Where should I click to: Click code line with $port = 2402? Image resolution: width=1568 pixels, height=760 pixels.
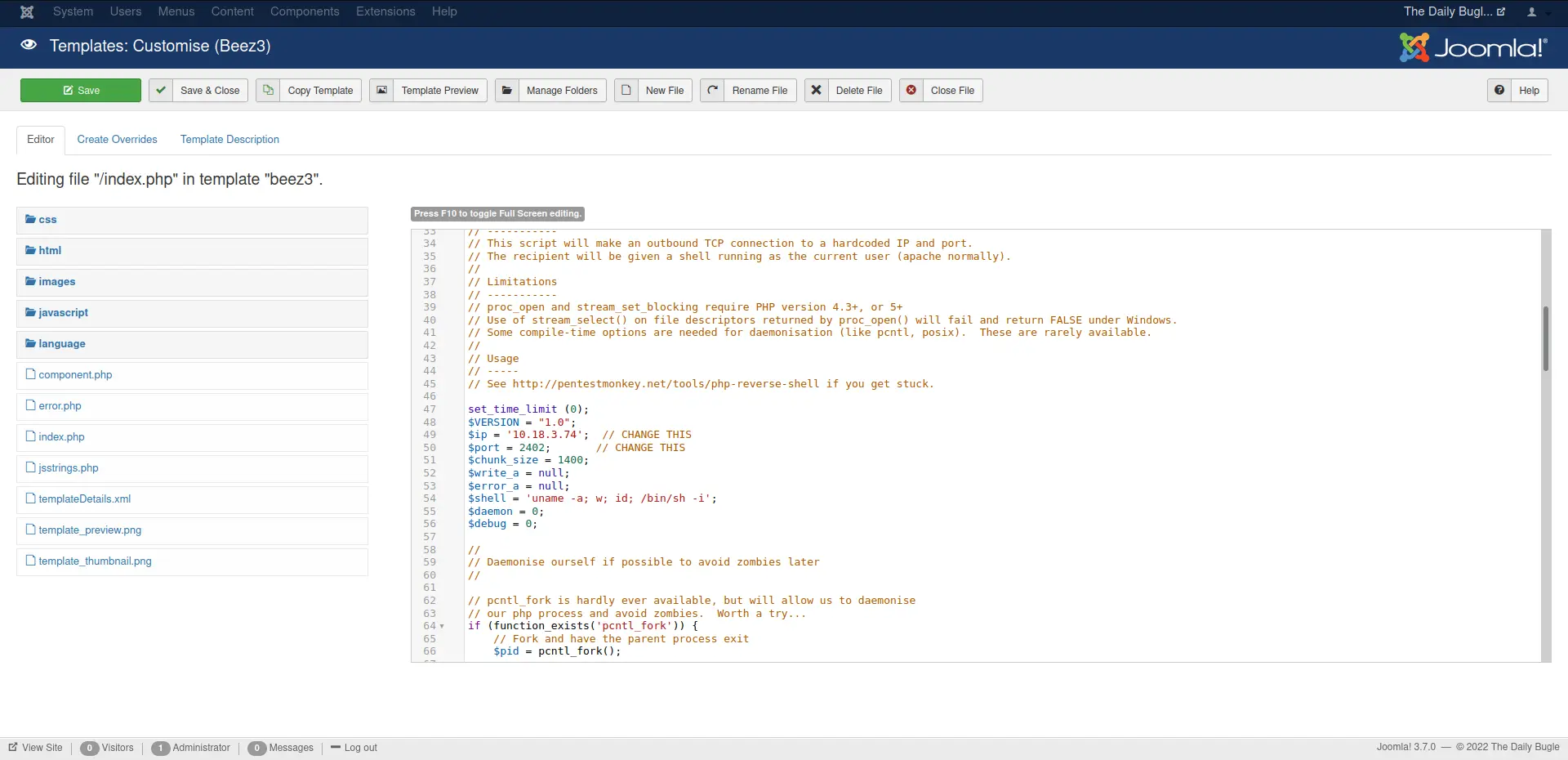click(x=577, y=448)
